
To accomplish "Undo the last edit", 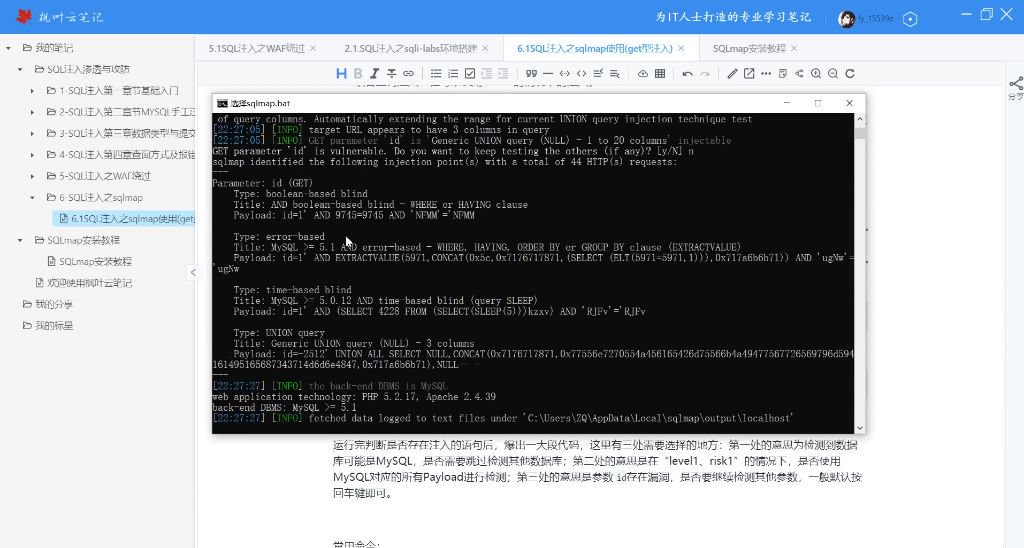I will [x=687, y=74].
